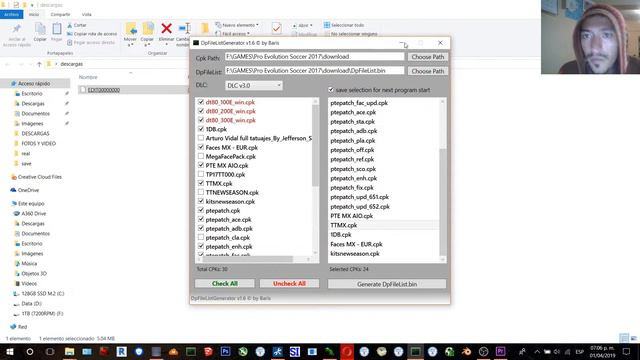
Task: Click Anclar al Acceso rápido pin icon
Action: pyautogui.click(x=16, y=29)
